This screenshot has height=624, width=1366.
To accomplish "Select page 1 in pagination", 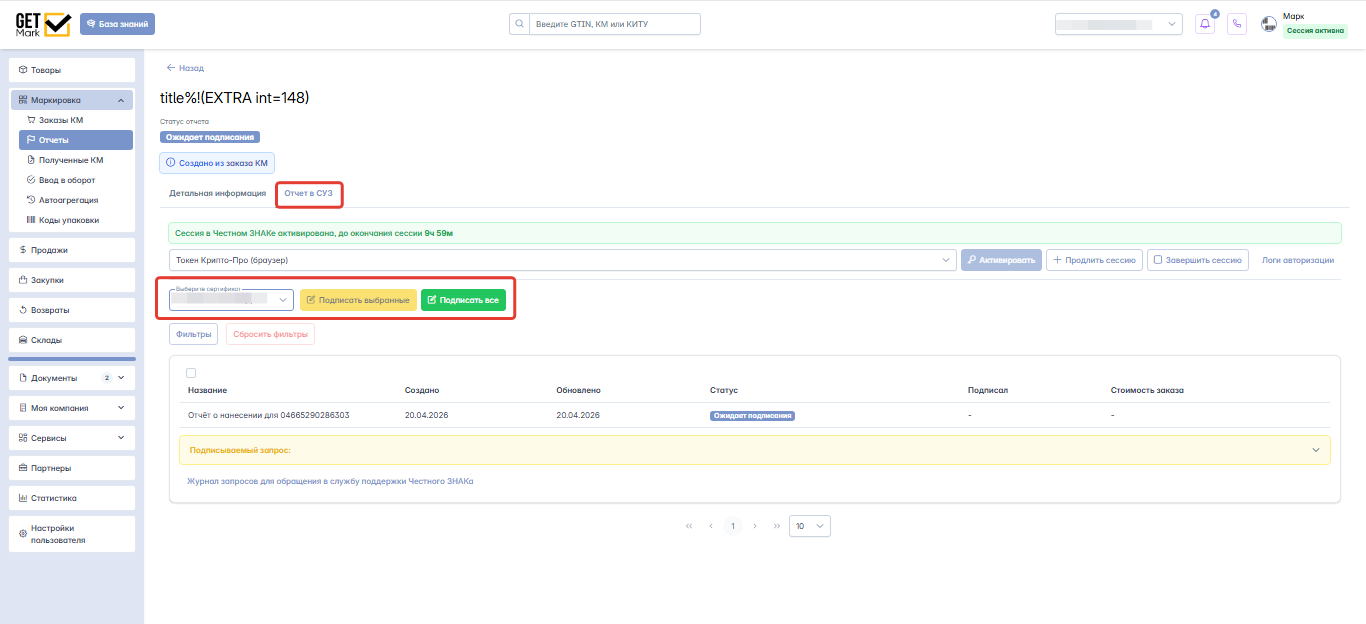I will tap(733, 526).
